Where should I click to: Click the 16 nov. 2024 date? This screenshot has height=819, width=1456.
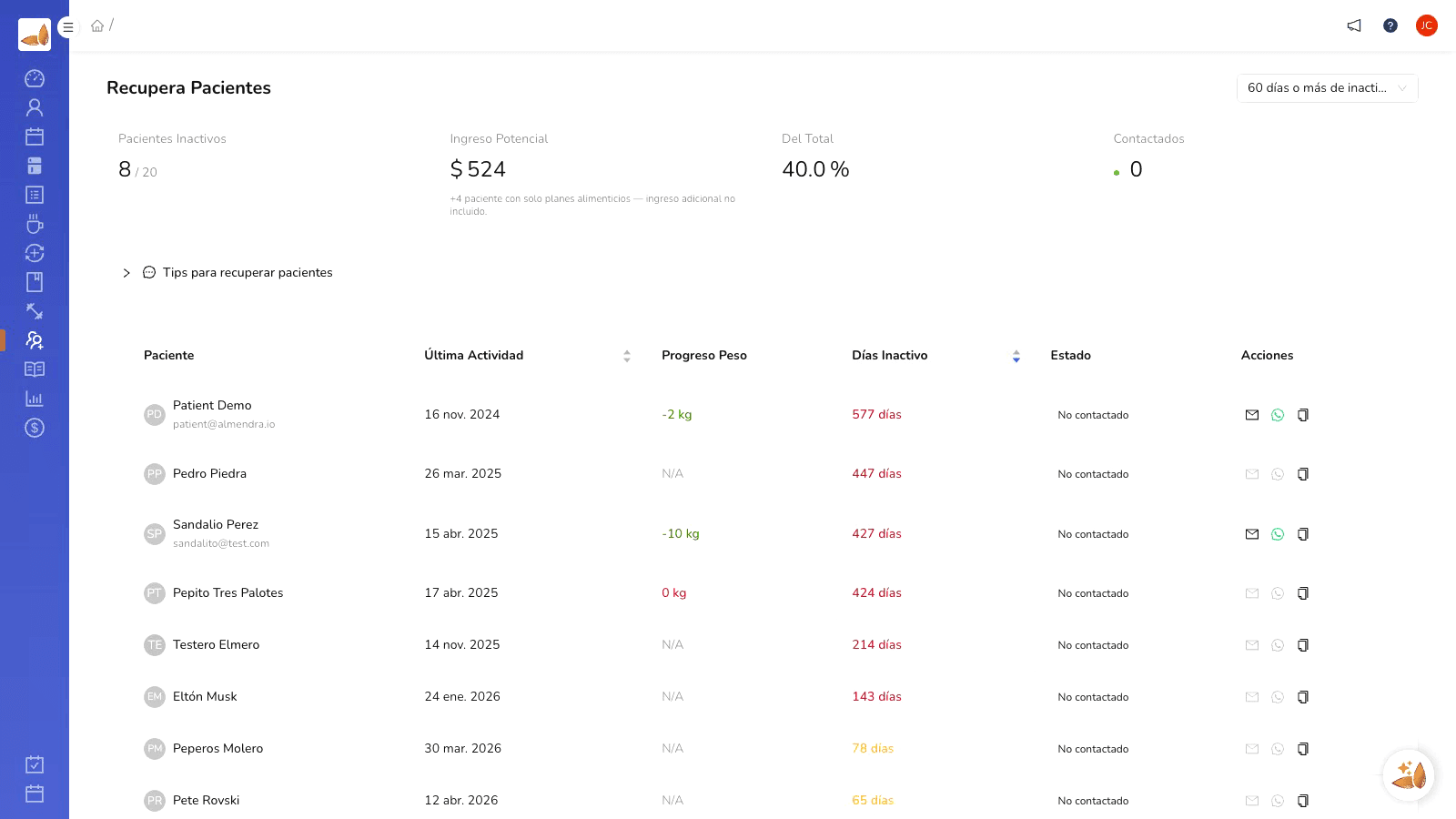coord(461,415)
